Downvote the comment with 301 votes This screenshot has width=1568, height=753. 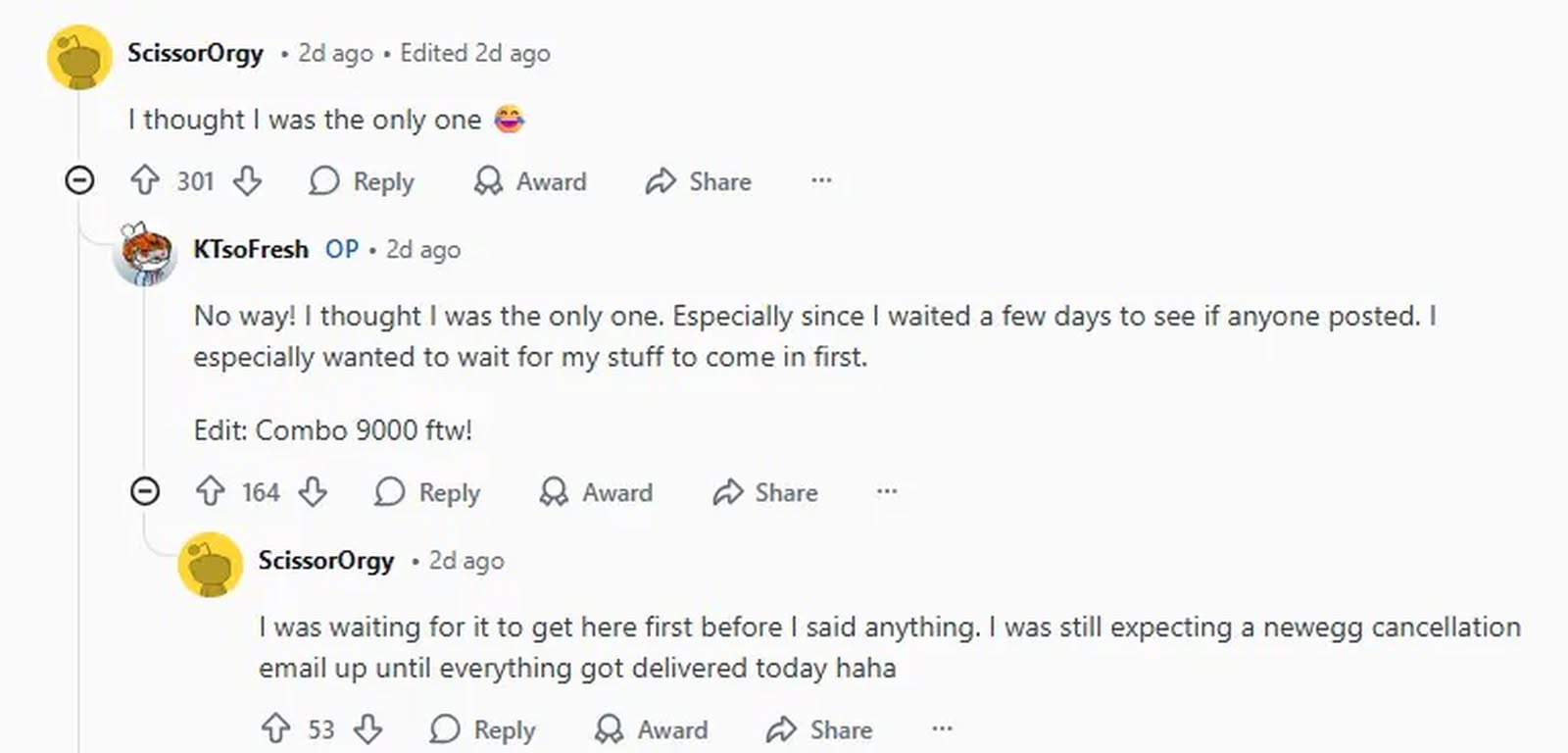pyautogui.click(x=247, y=180)
